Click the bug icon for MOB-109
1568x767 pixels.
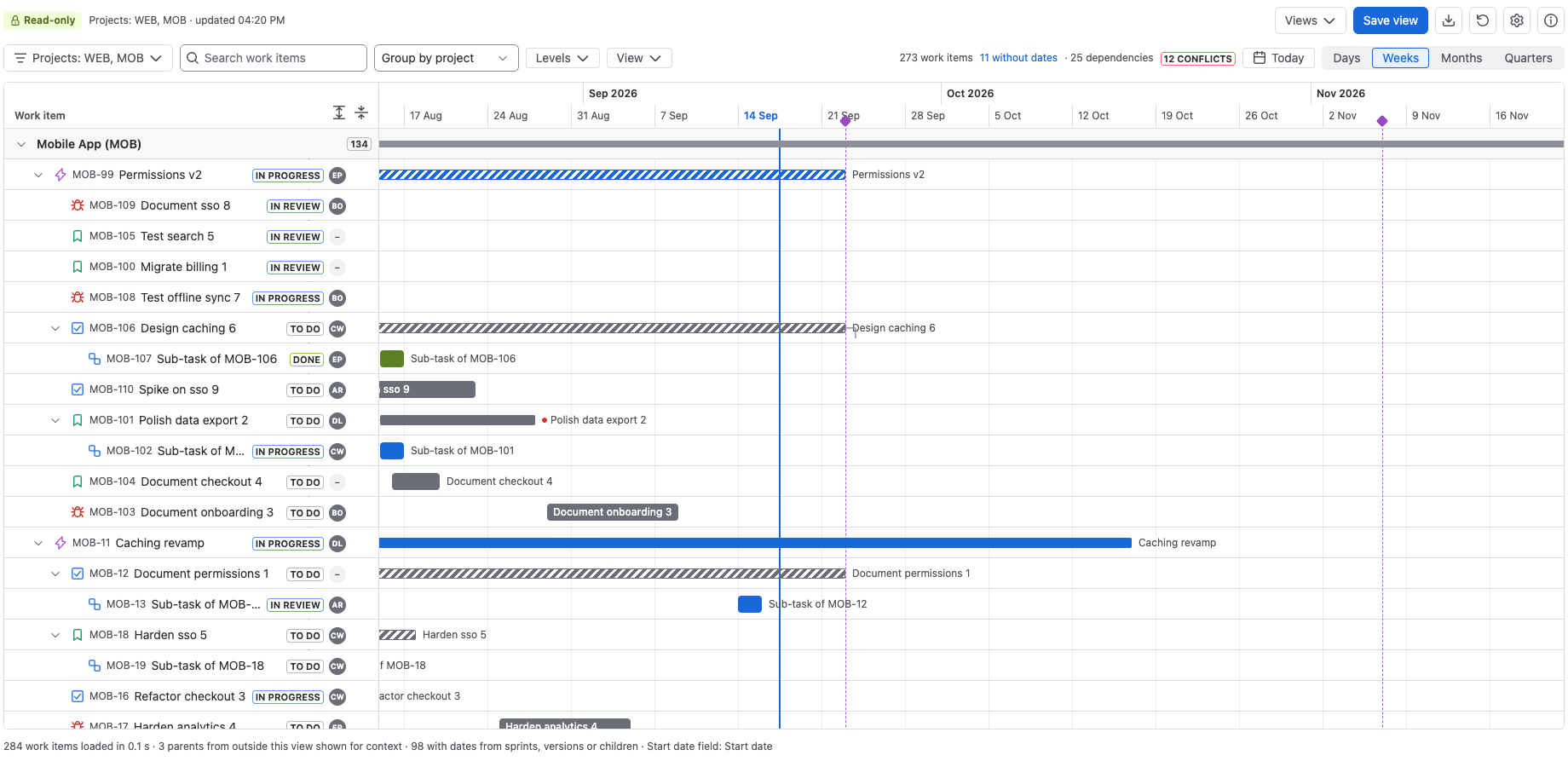tap(78, 205)
